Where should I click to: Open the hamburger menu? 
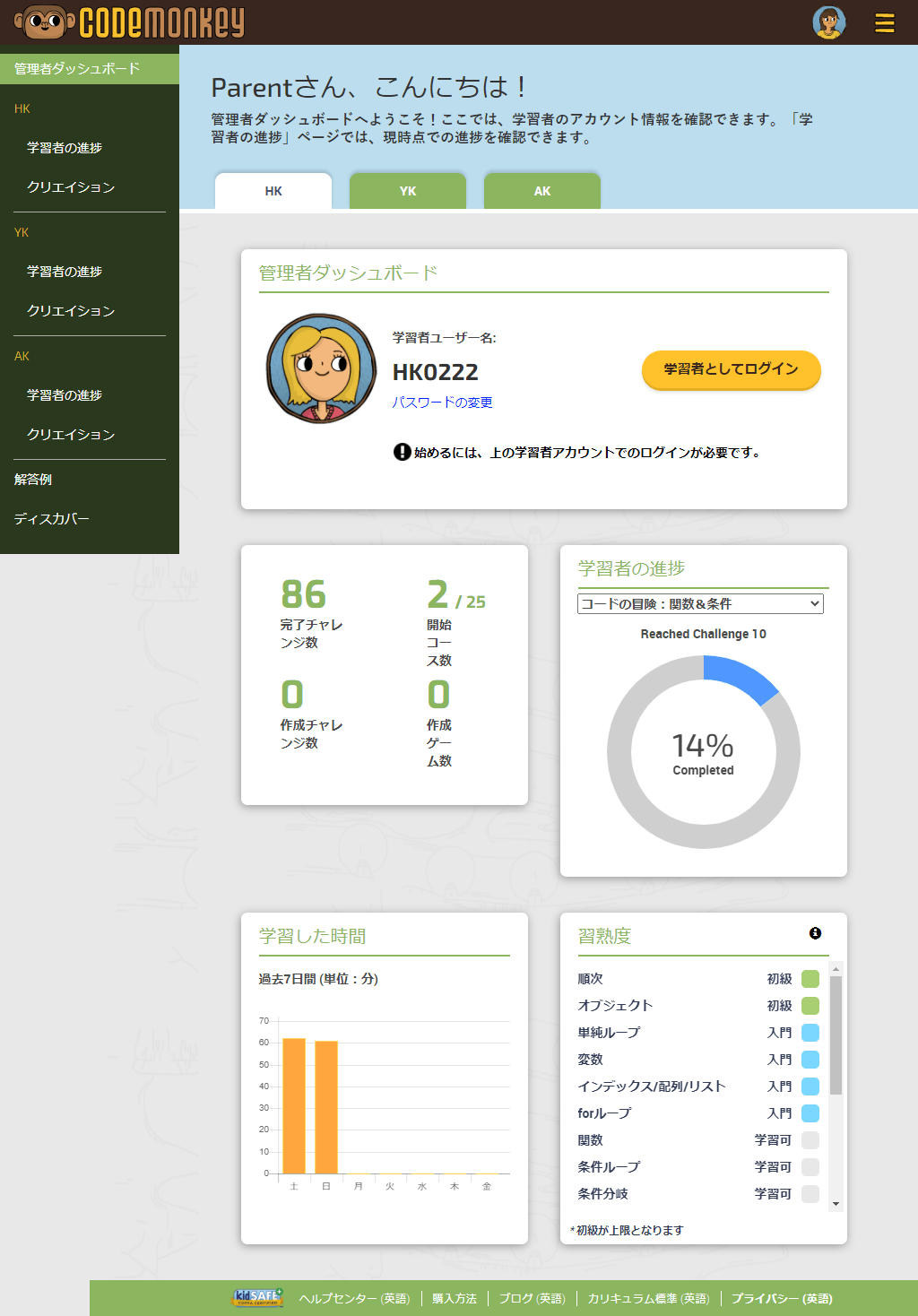pos(884,22)
